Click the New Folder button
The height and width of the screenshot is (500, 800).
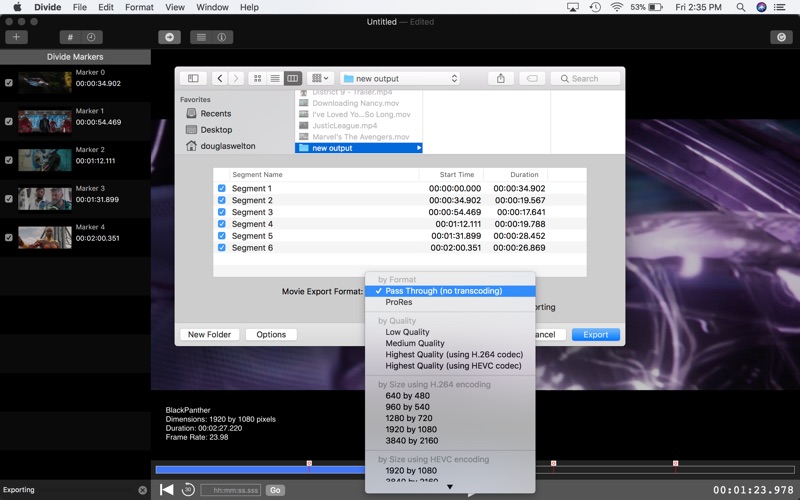pos(209,334)
